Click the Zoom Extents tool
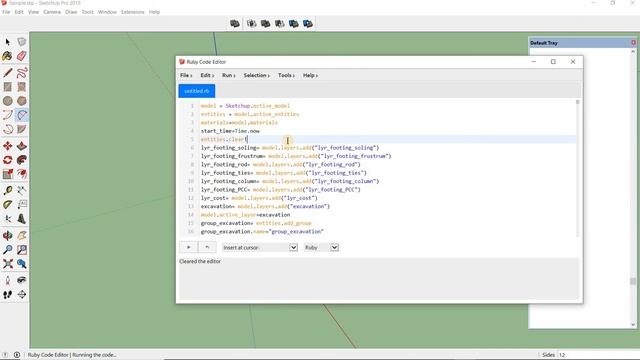The image size is (640, 360). pos(8,264)
